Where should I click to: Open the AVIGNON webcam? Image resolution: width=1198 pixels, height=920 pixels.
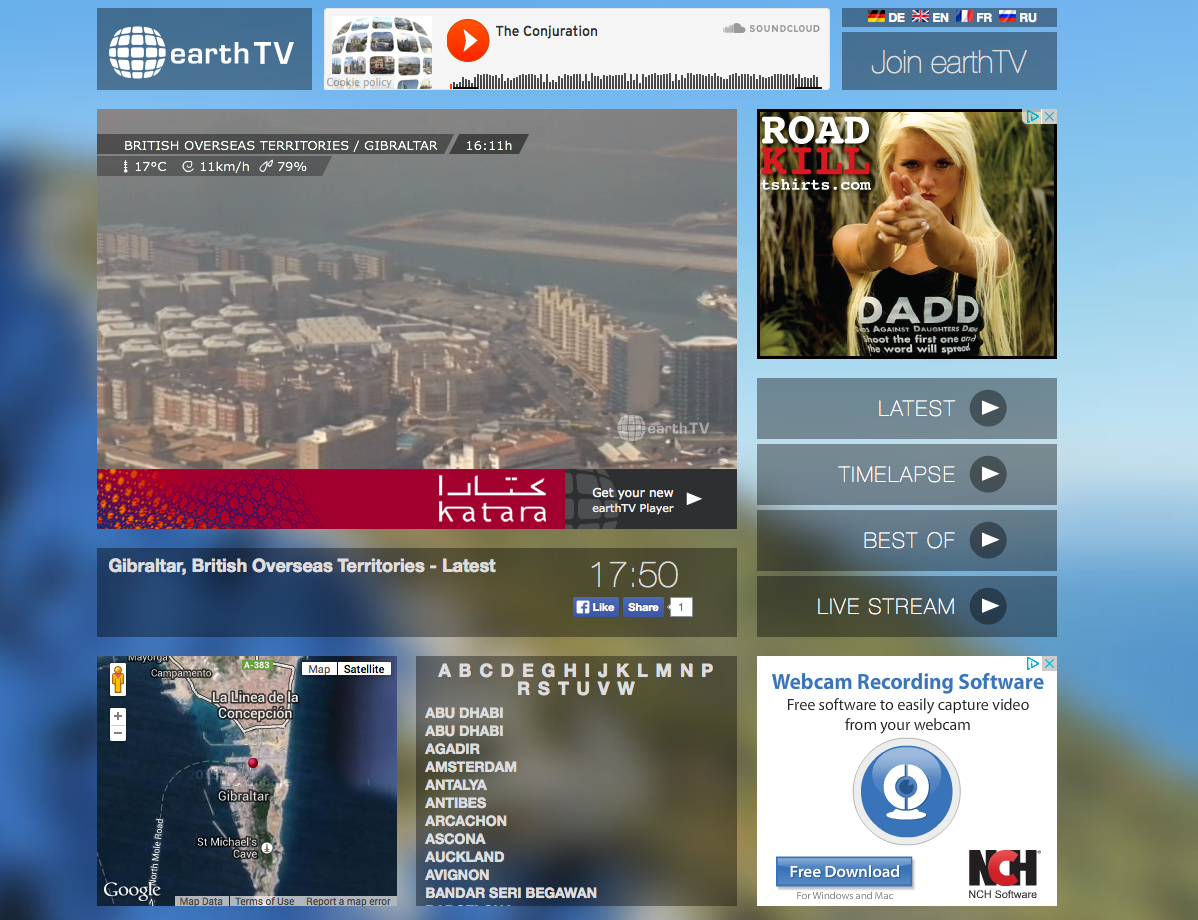click(458, 875)
